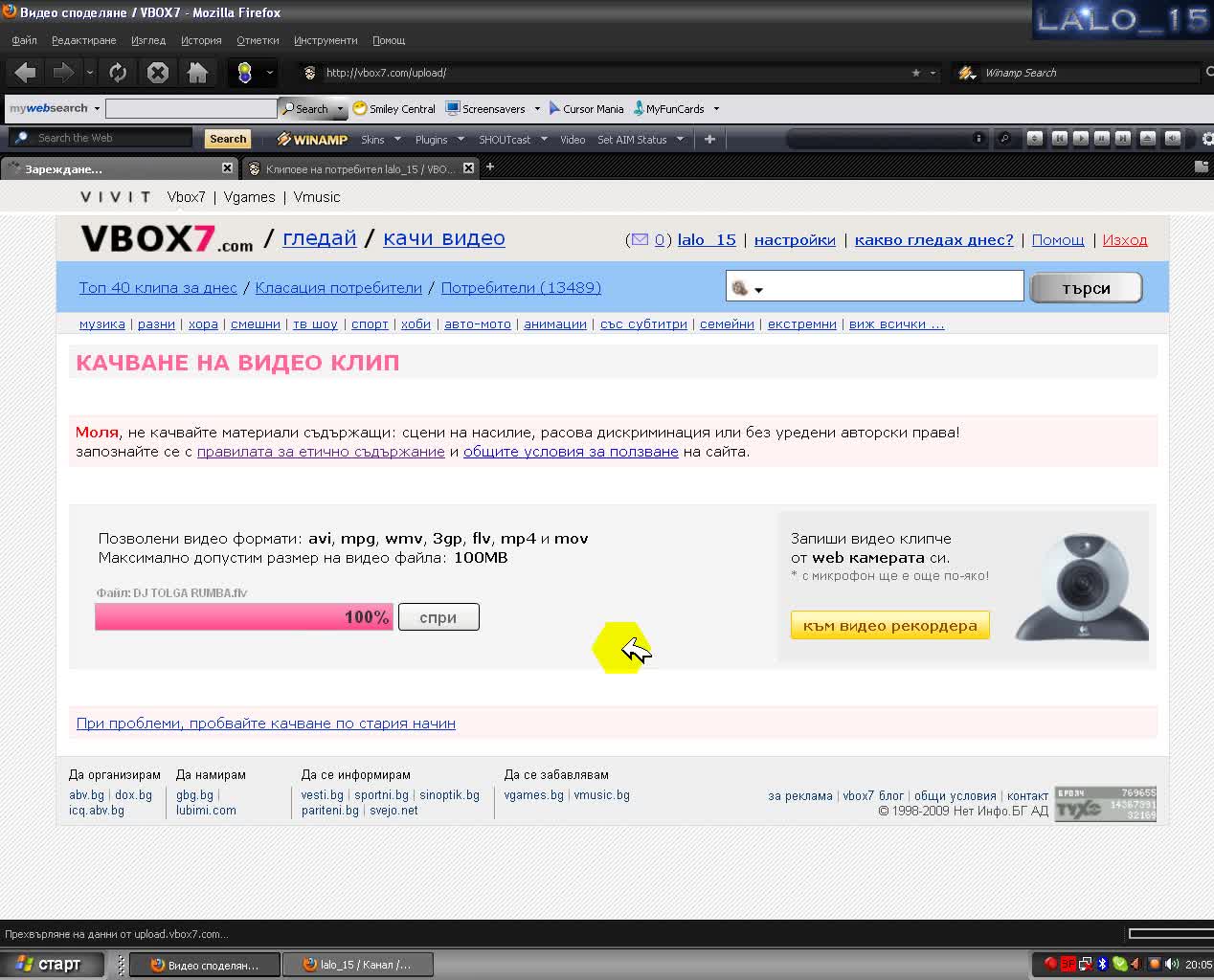Expand Set AIM Status dropdown

pos(681,139)
